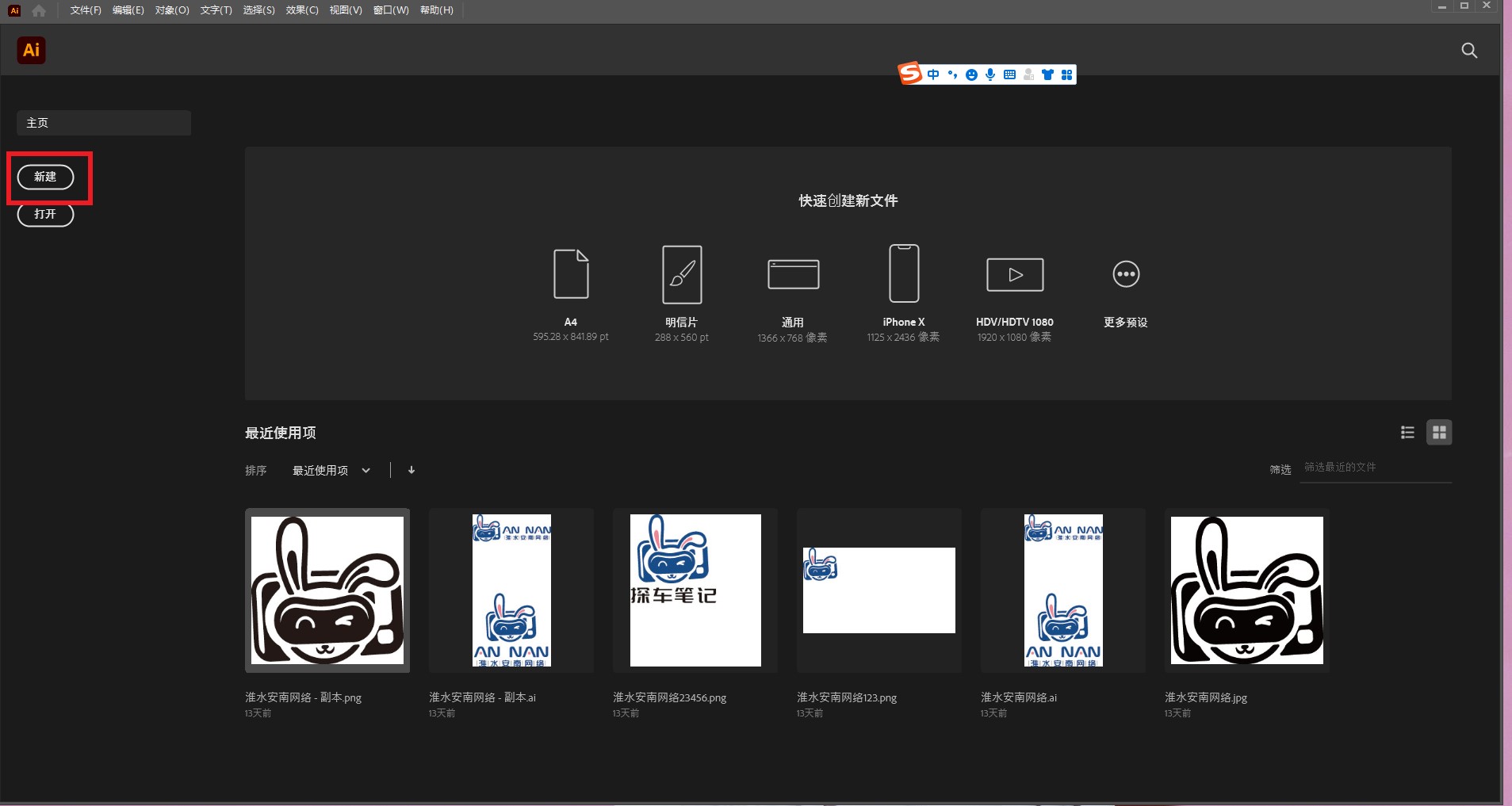Open Sogou emoji face icon

click(x=971, y=74)
